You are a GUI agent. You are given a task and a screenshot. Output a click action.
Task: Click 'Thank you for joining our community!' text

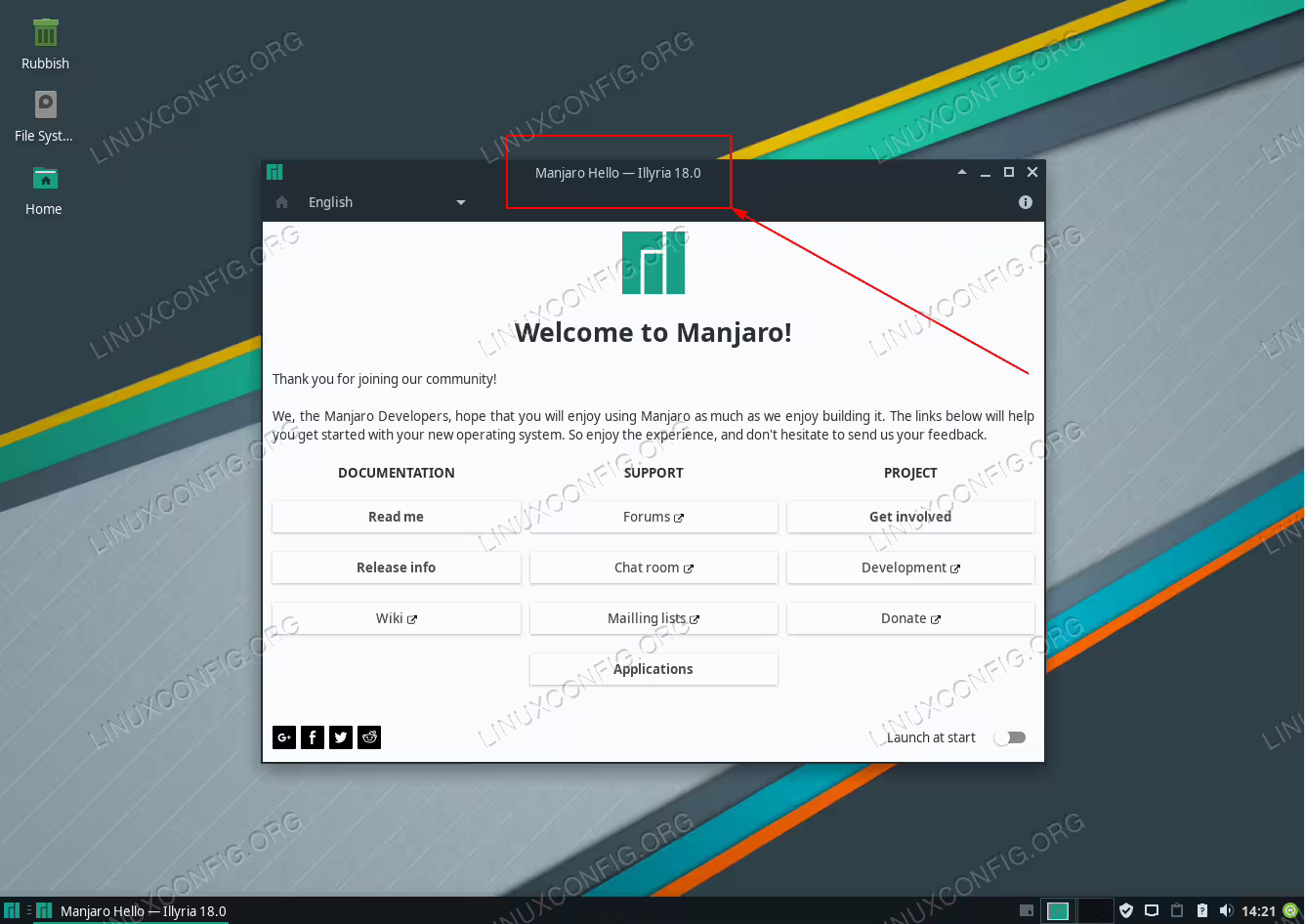385,379
